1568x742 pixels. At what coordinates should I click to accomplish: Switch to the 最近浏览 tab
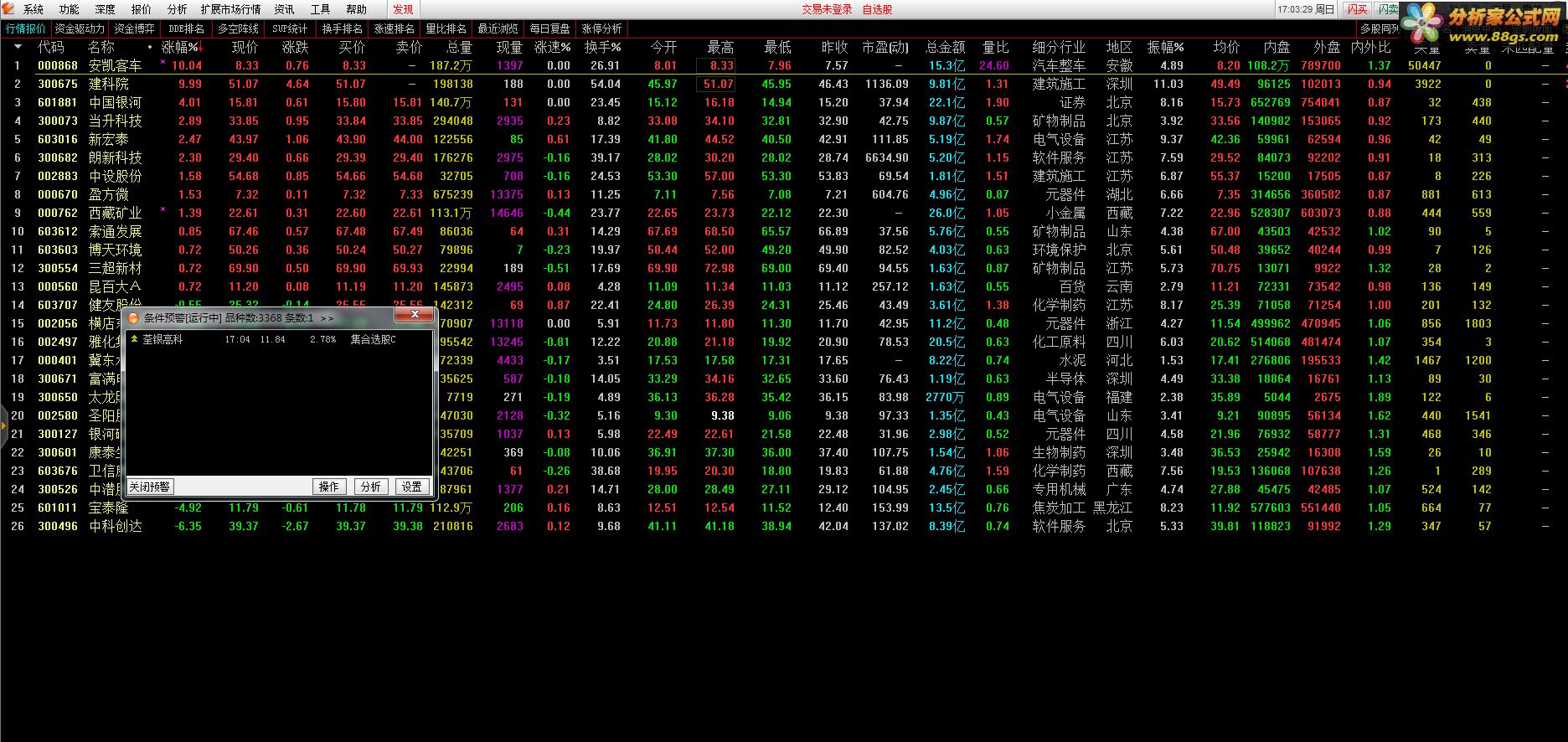click(498, 28)
